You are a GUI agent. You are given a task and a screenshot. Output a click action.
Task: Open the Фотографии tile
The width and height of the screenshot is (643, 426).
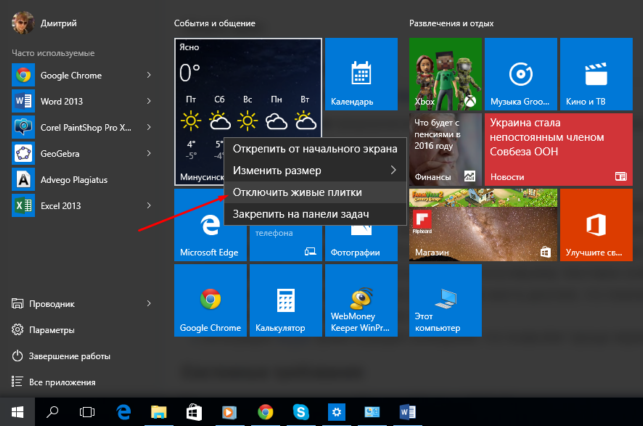(x=361, y=244)
